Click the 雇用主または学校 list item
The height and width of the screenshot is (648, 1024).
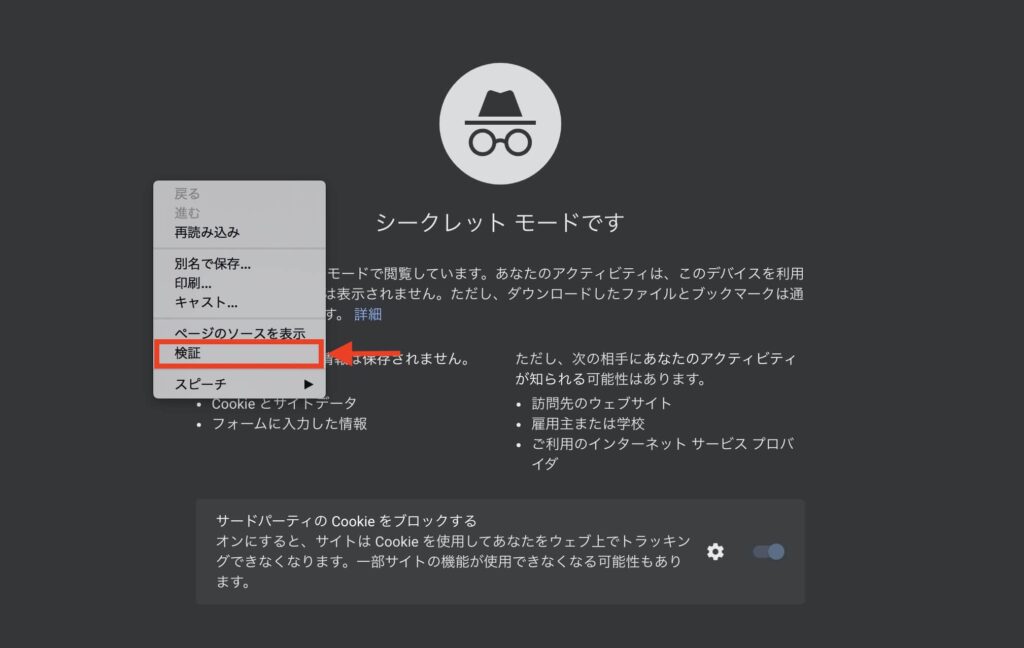coord(588,423)
